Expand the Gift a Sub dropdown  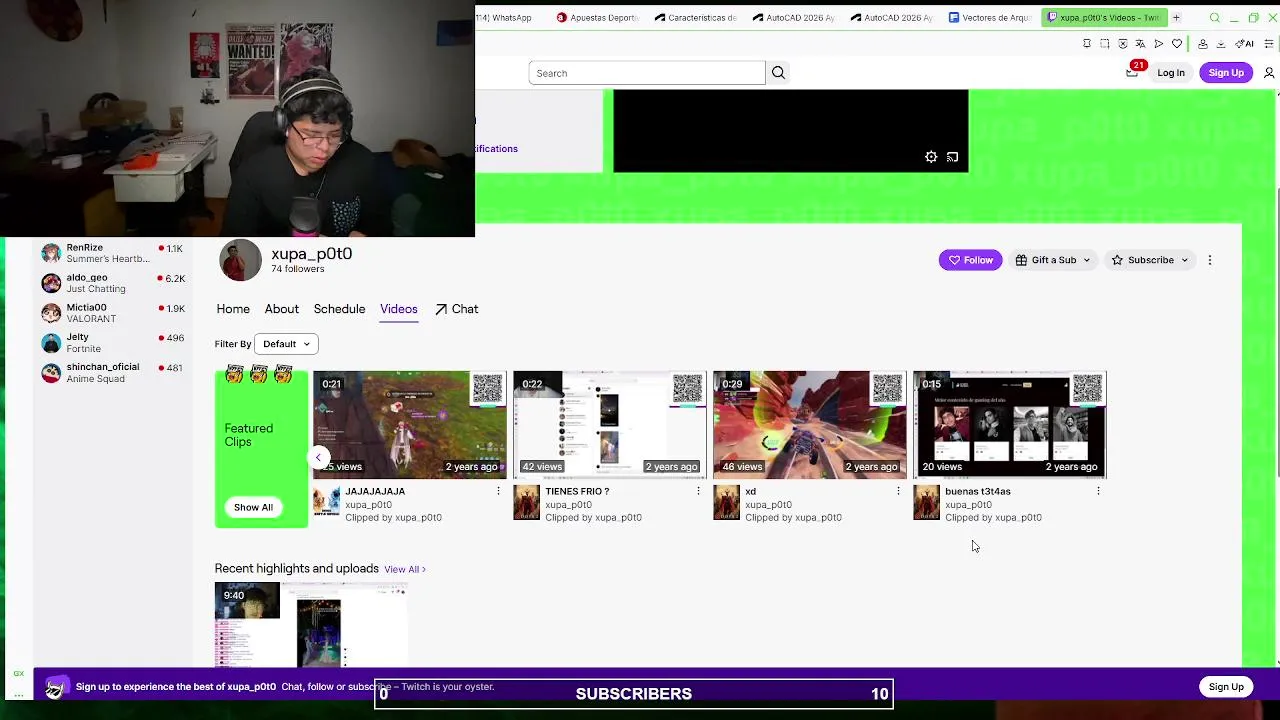1052,260
